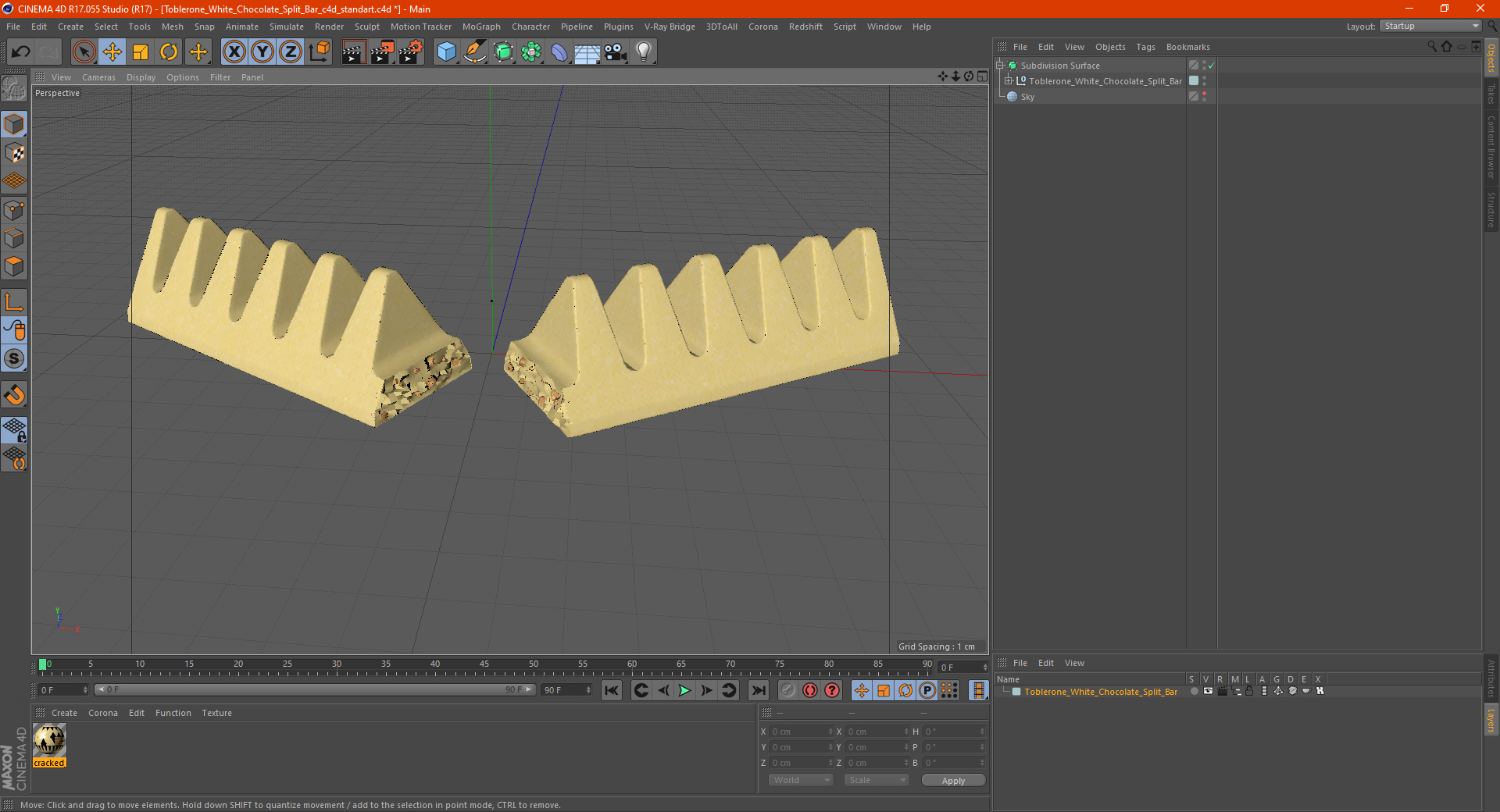This screenshot has width=1500, height=812.
Task: Enable Axis mode icon
Action: (14, 302)
